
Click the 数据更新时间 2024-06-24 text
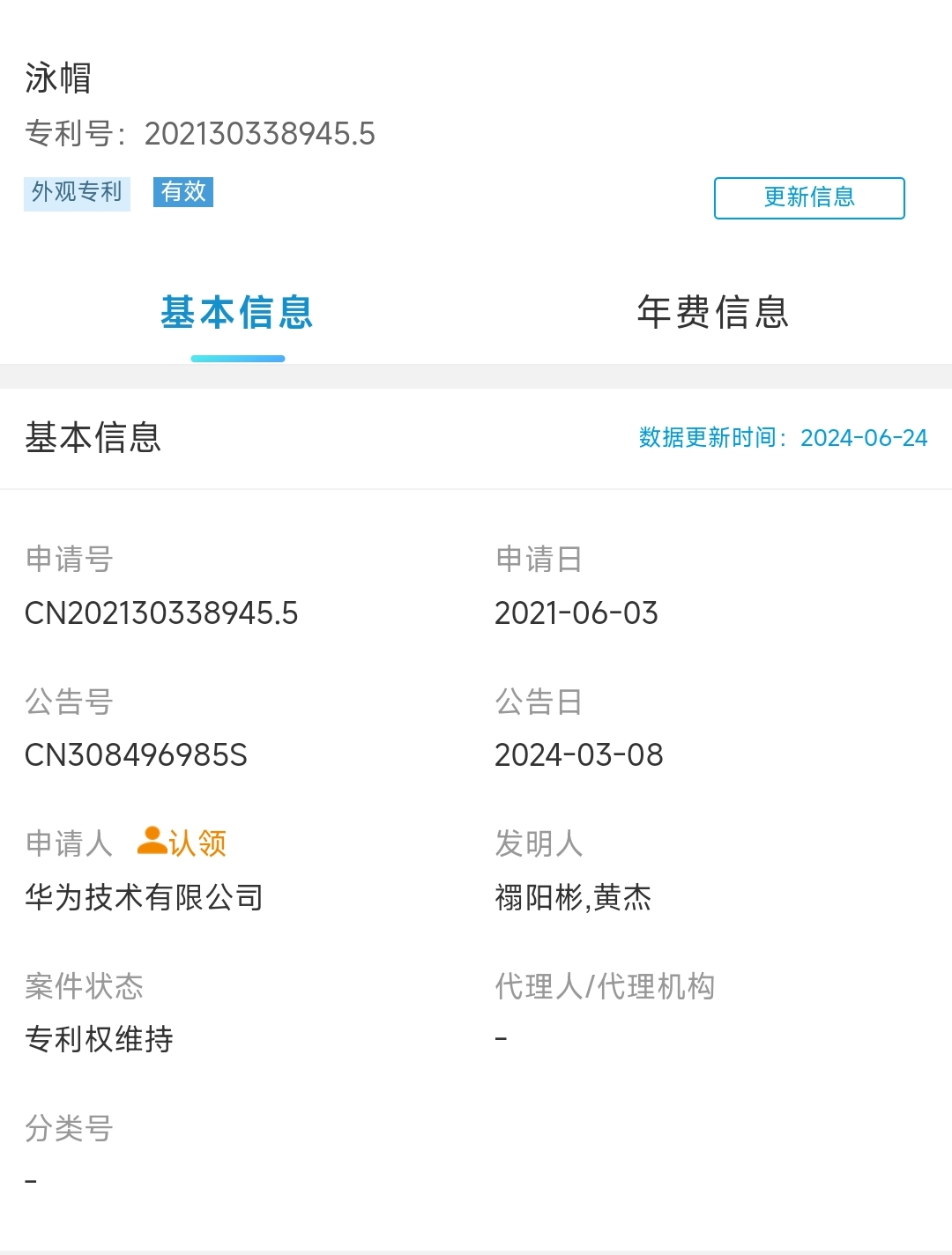tap(783, 438)
